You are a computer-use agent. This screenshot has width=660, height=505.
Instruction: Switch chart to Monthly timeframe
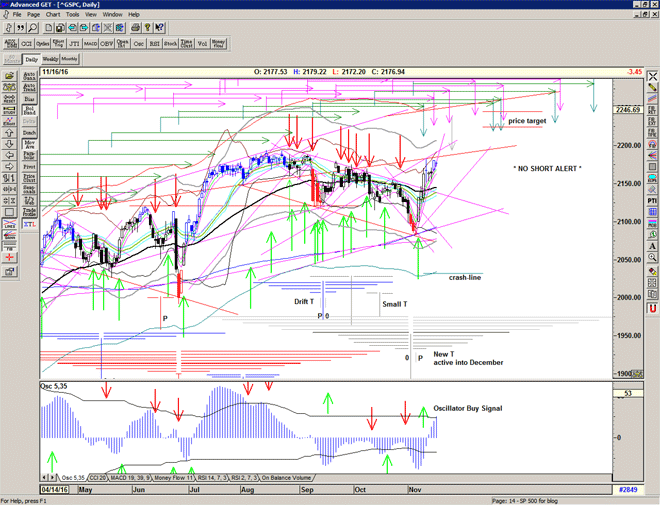point(70,60)
